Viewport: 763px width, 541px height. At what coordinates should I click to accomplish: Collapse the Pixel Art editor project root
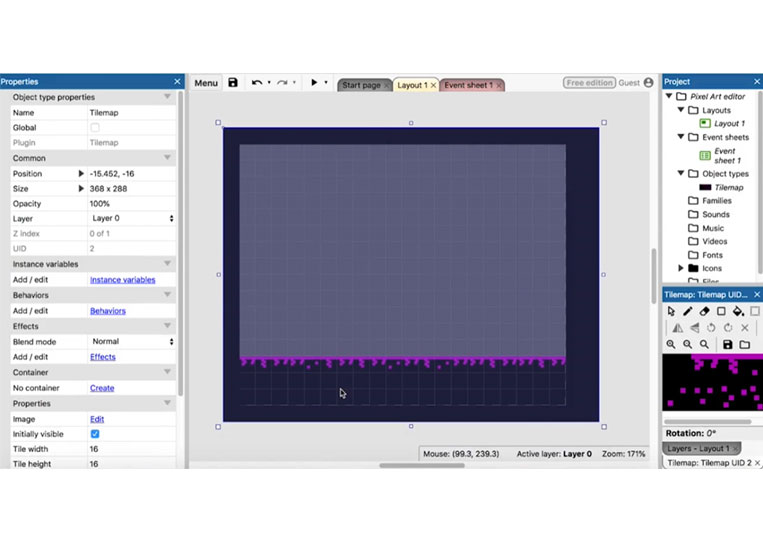pyautogui.click(x=669, y=96)
